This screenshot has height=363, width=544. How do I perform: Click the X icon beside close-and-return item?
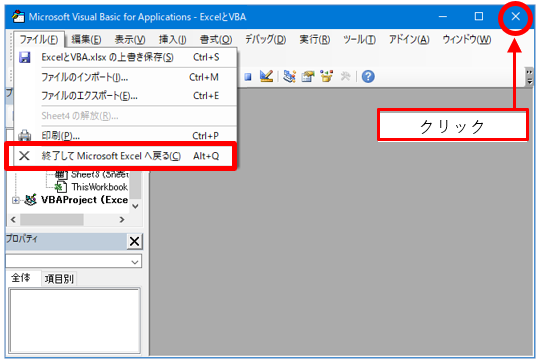click(x=24, y=156)
